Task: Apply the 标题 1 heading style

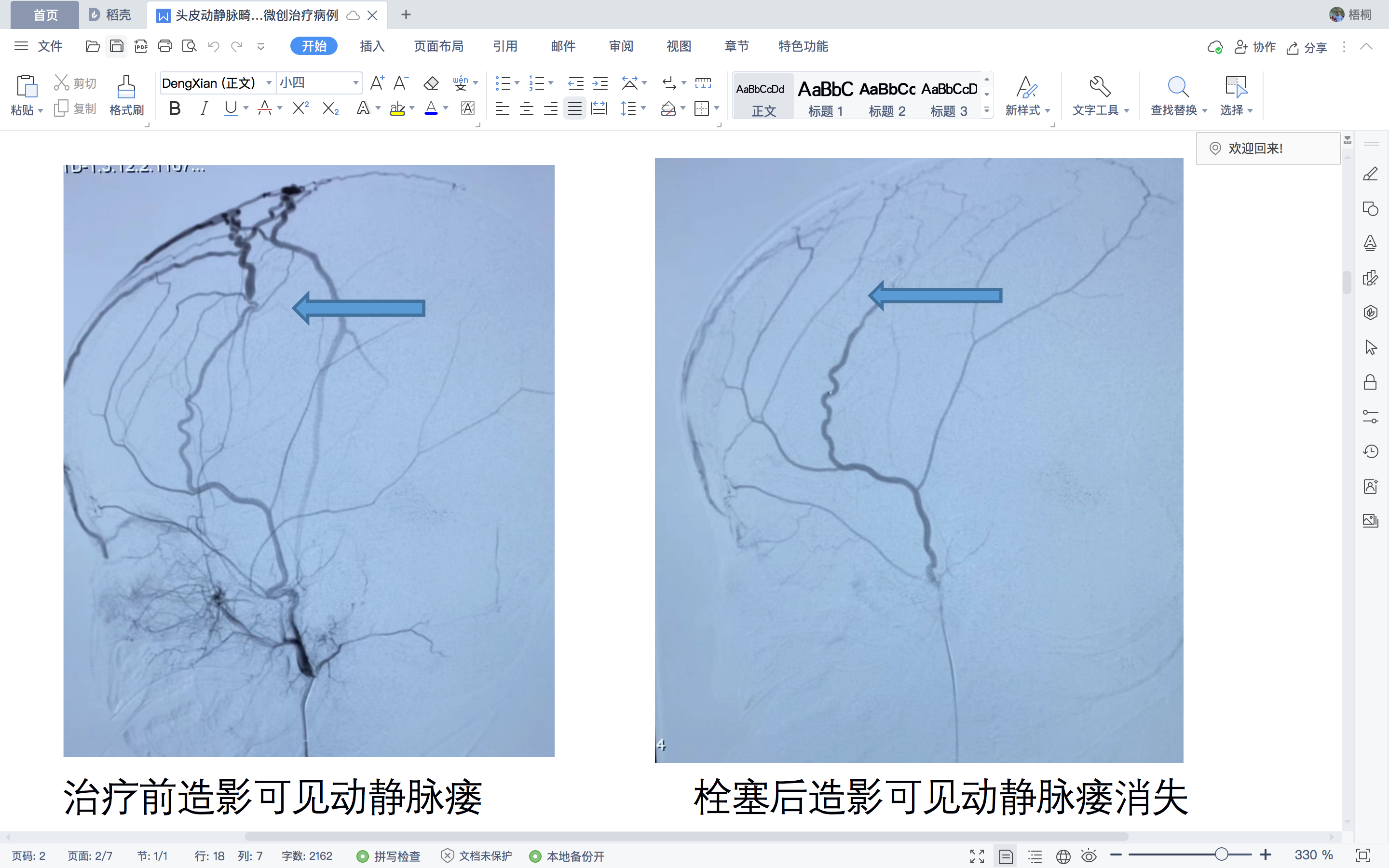Action: (825, 96)
